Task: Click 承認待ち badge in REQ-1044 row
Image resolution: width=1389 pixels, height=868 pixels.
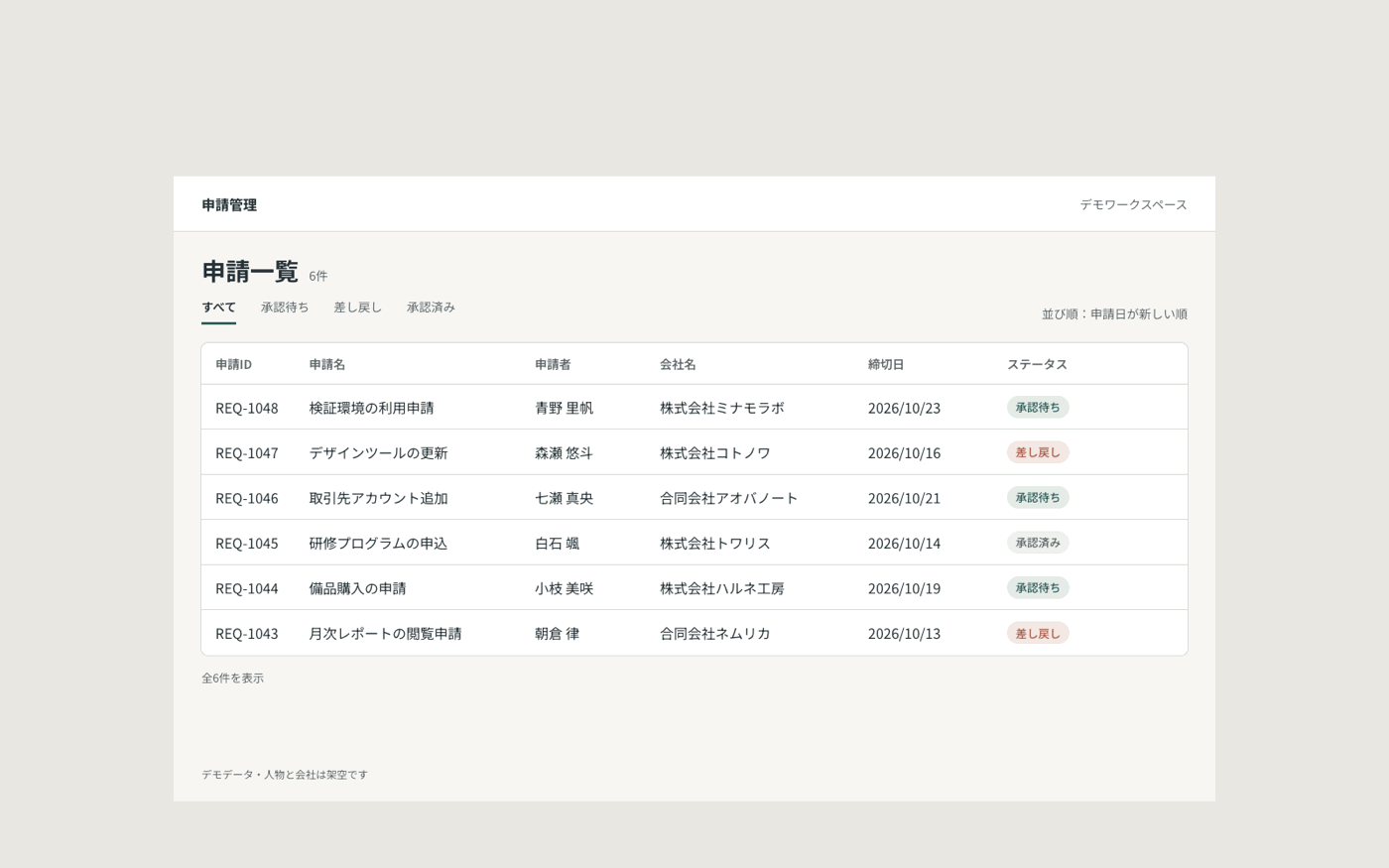Action: [1038, 588]
